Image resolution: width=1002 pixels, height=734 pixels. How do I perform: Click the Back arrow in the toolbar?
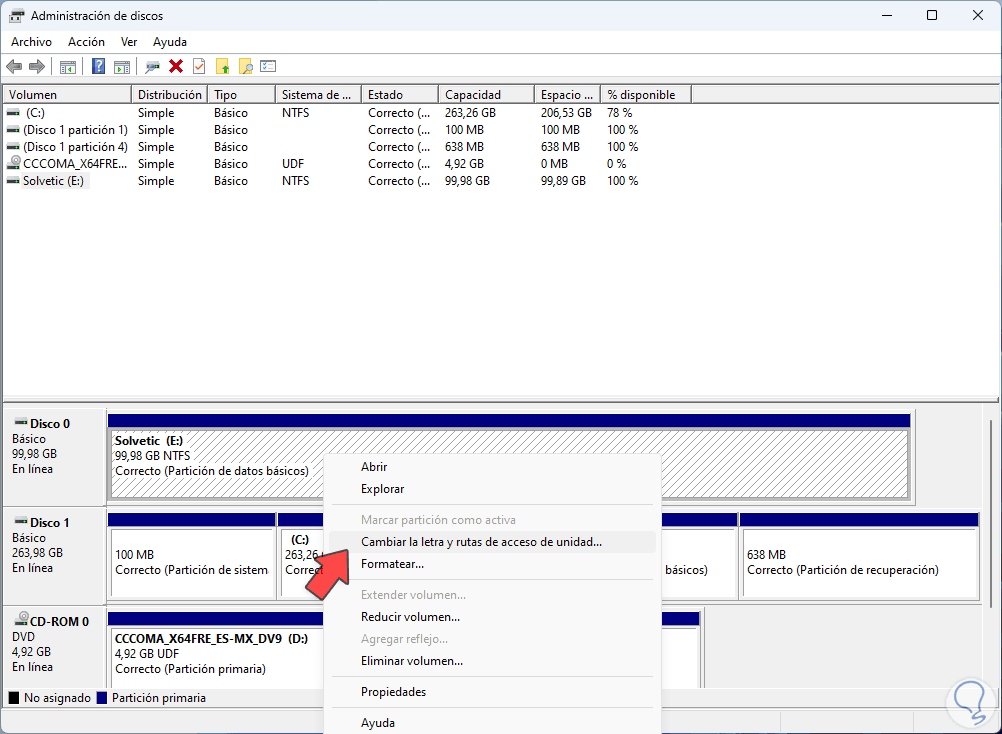[14, 66]
